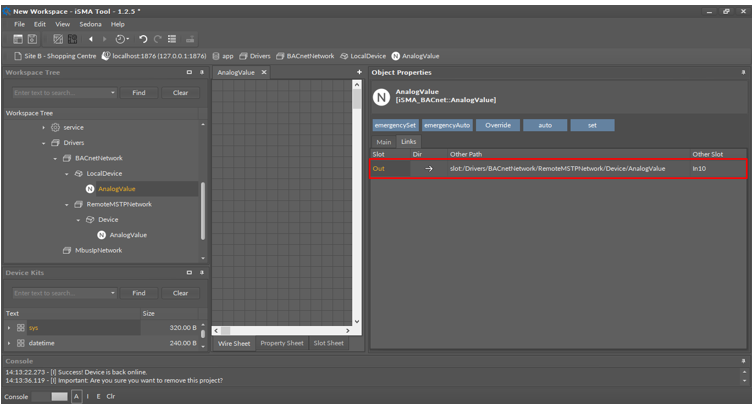This screenshot has height=409, width=752.
Task: Click the Out link row in Links table
Action: (x=558, y=169)
